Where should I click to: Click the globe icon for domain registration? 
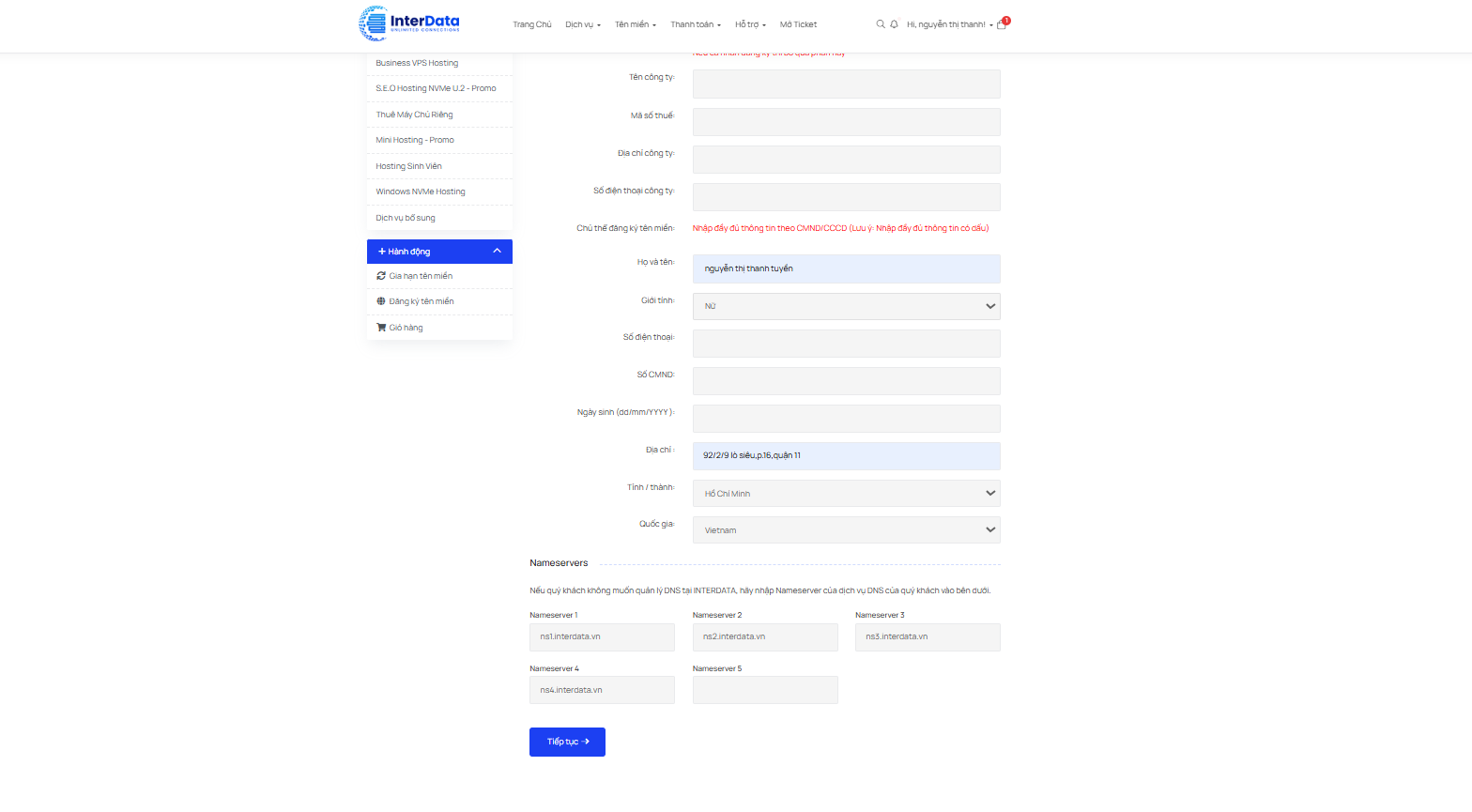coord(381,301)
